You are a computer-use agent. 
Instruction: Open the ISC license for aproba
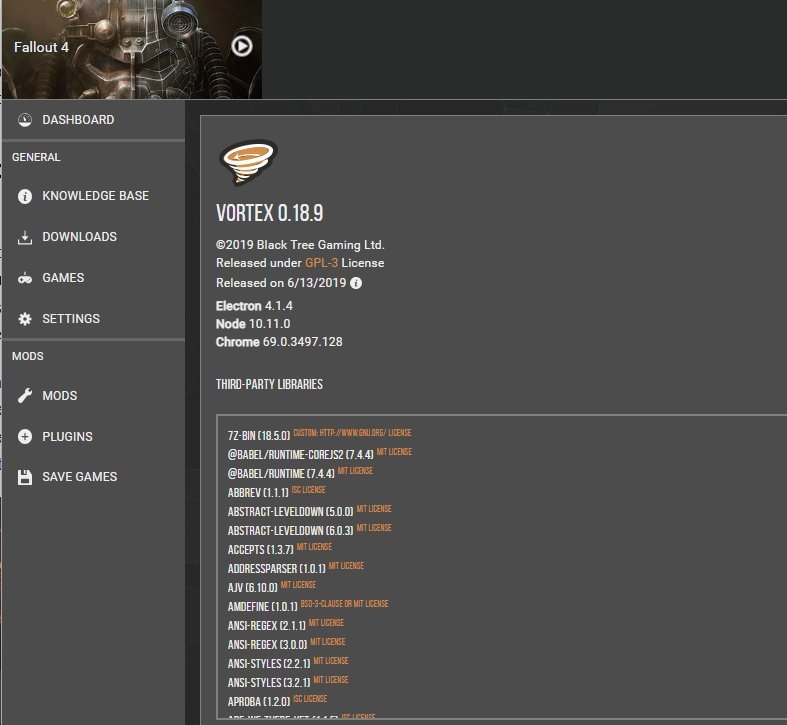[x=310, y=699]
